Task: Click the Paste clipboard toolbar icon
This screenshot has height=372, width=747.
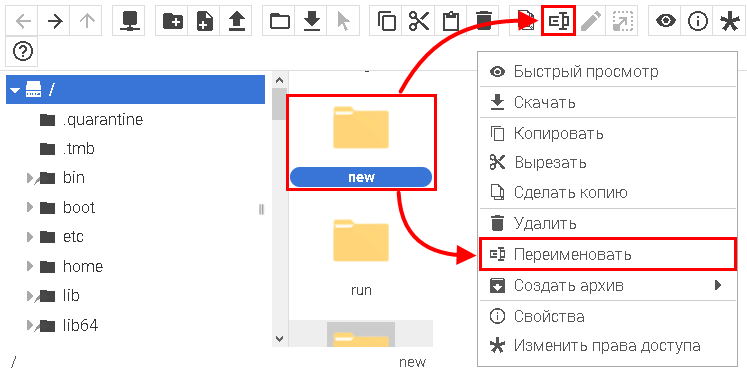Action: (450, 21)
